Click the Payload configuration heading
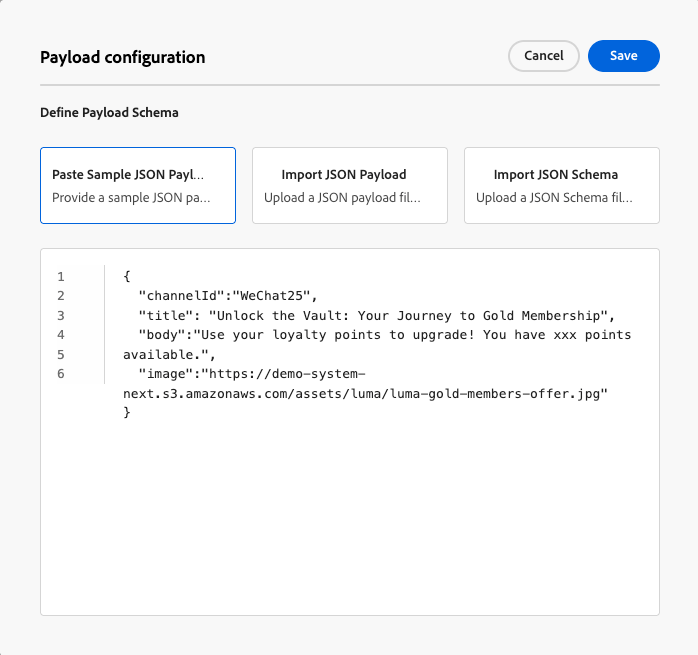 [x=123, y=57]
